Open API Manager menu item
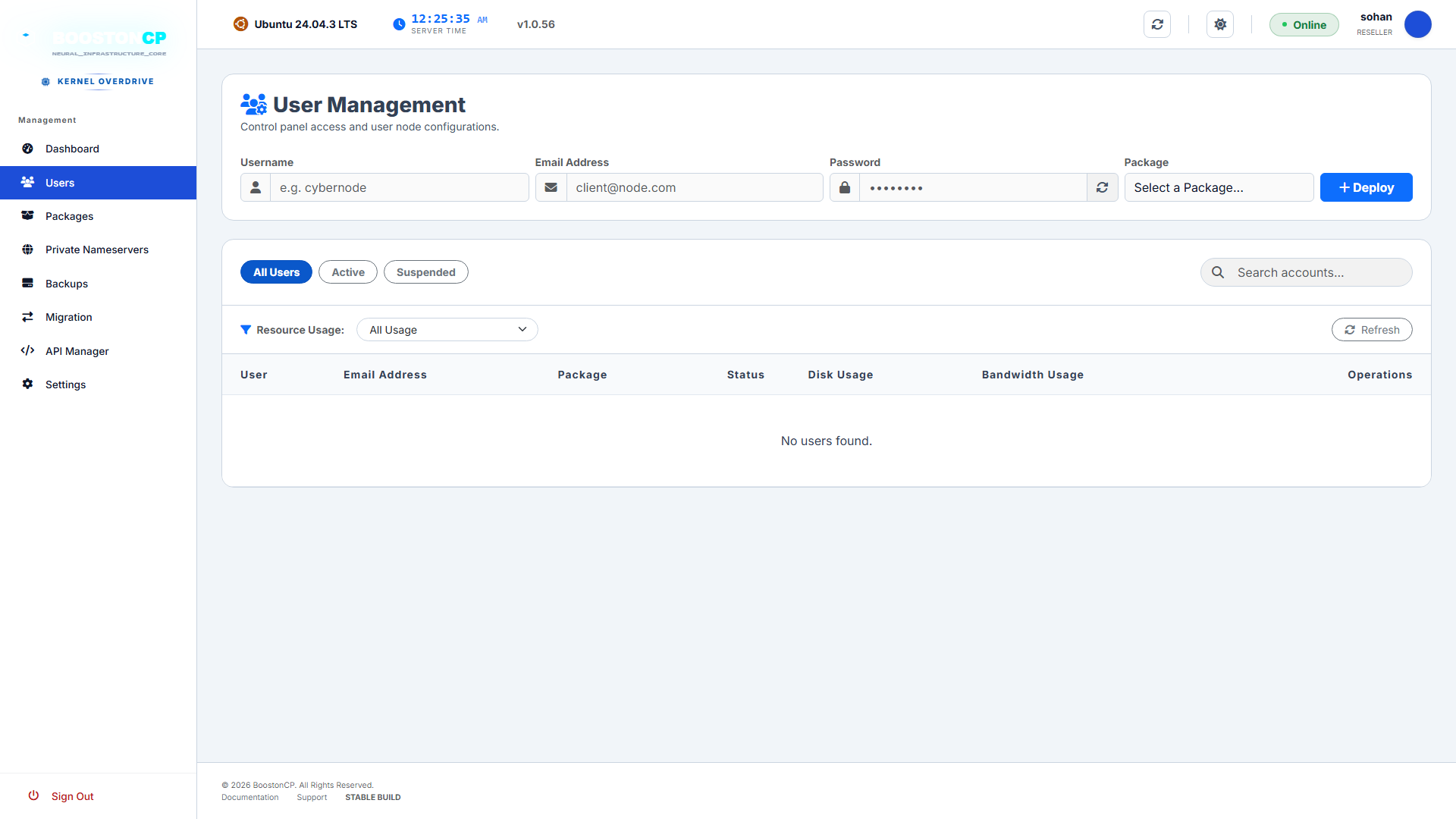This screenshot has height=819, width=1456. pyautogui.click(x=99, y=351)
